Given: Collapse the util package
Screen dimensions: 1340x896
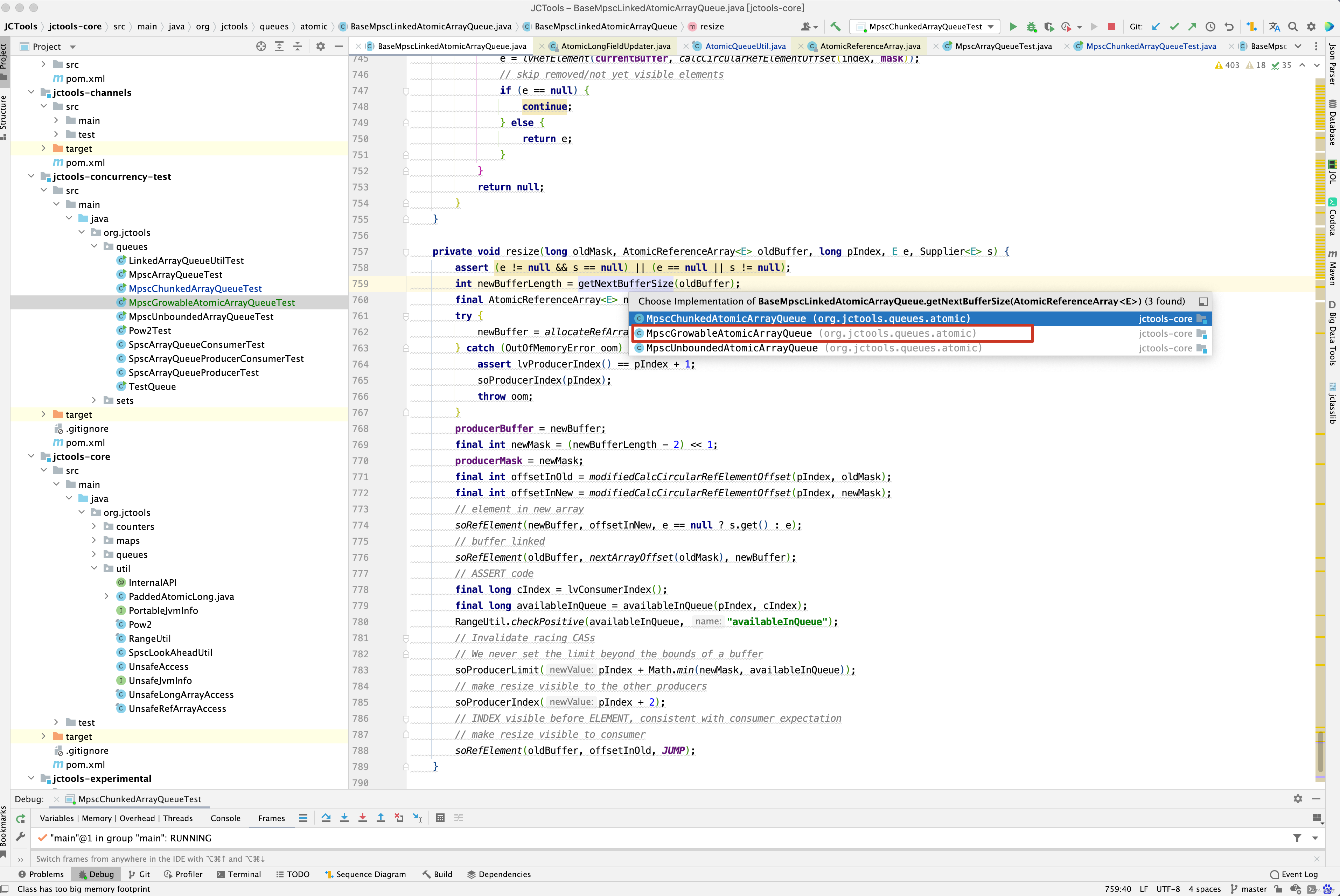Looking at the screenshot, I should coord(94,568).
